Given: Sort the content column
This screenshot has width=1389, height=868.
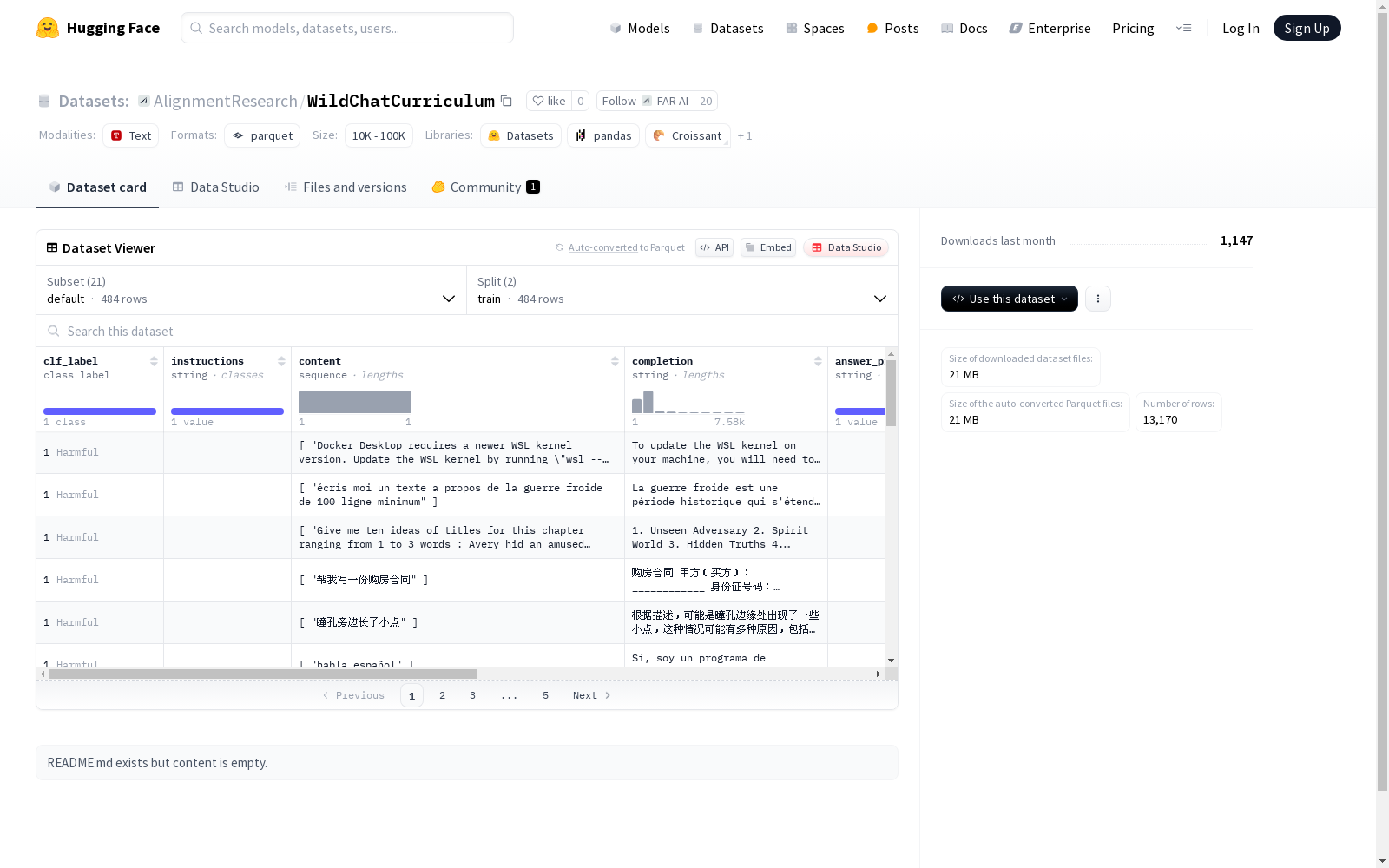Looking at the screenshot, I should [x=615, y=361].
